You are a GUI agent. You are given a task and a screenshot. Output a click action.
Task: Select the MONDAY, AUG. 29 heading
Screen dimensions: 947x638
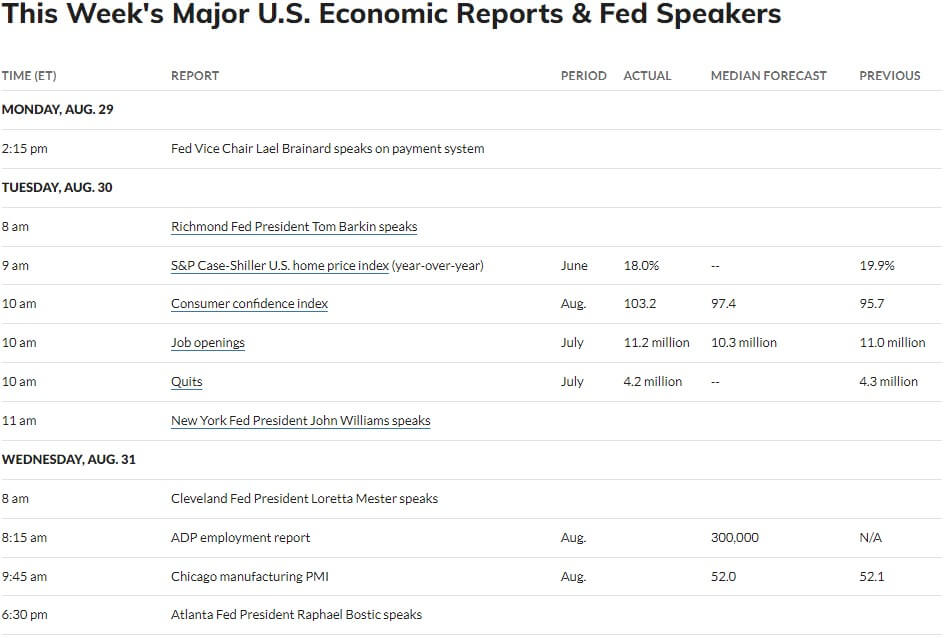tap(57, 109)
